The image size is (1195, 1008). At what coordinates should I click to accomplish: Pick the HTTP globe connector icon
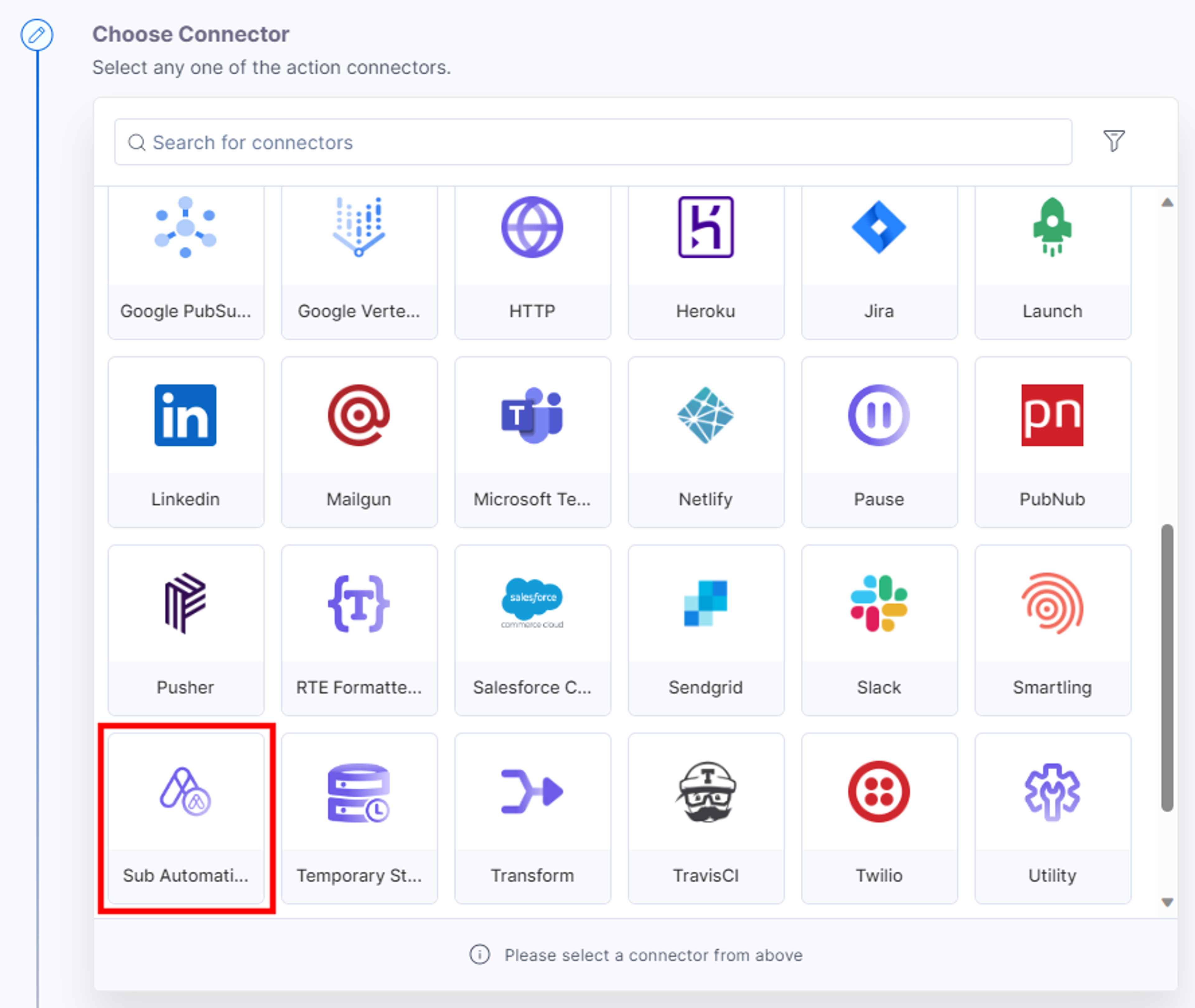click(532, 227)
